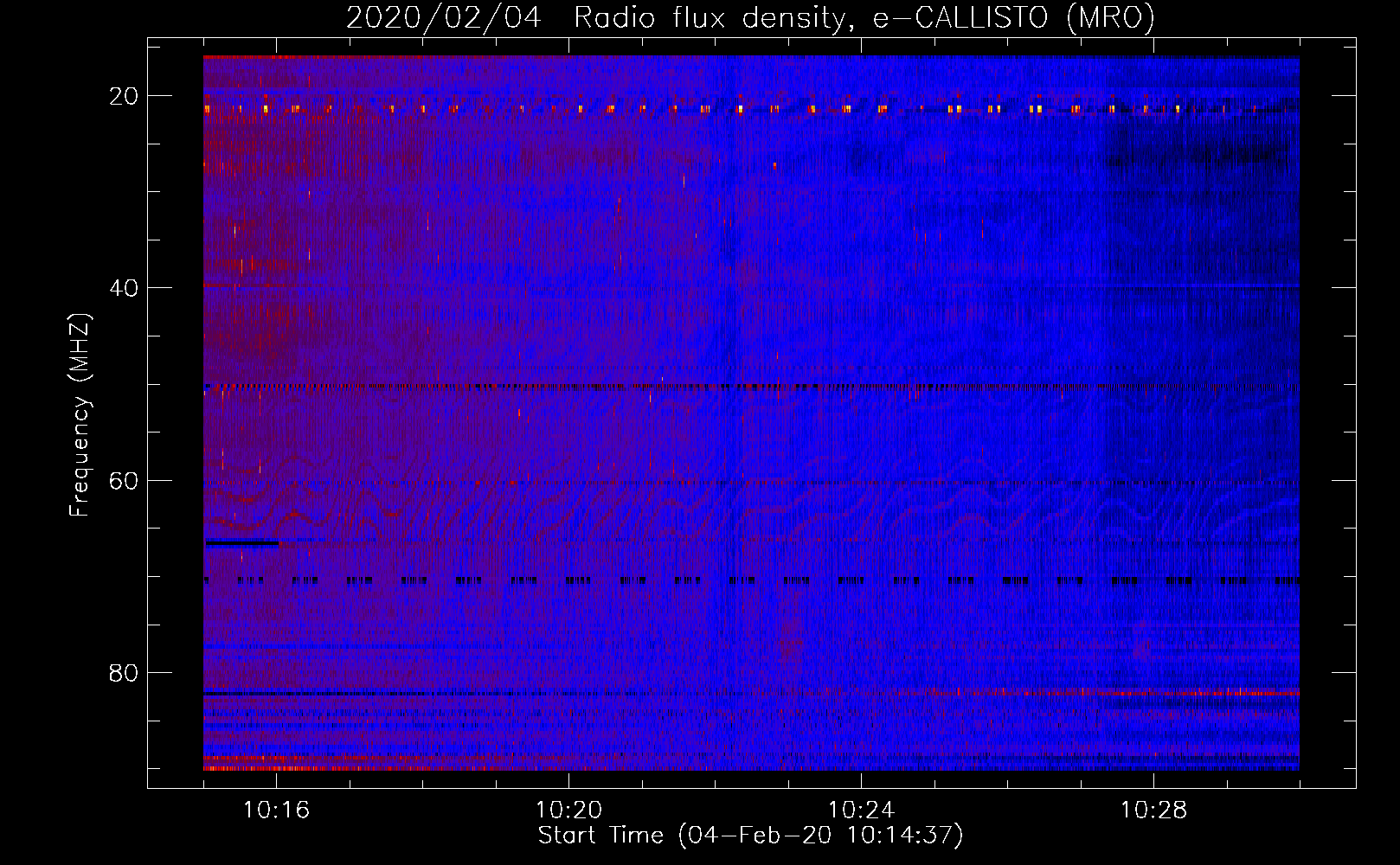
Task: Click the '10:16' time tick label
Action: (277, 811)
